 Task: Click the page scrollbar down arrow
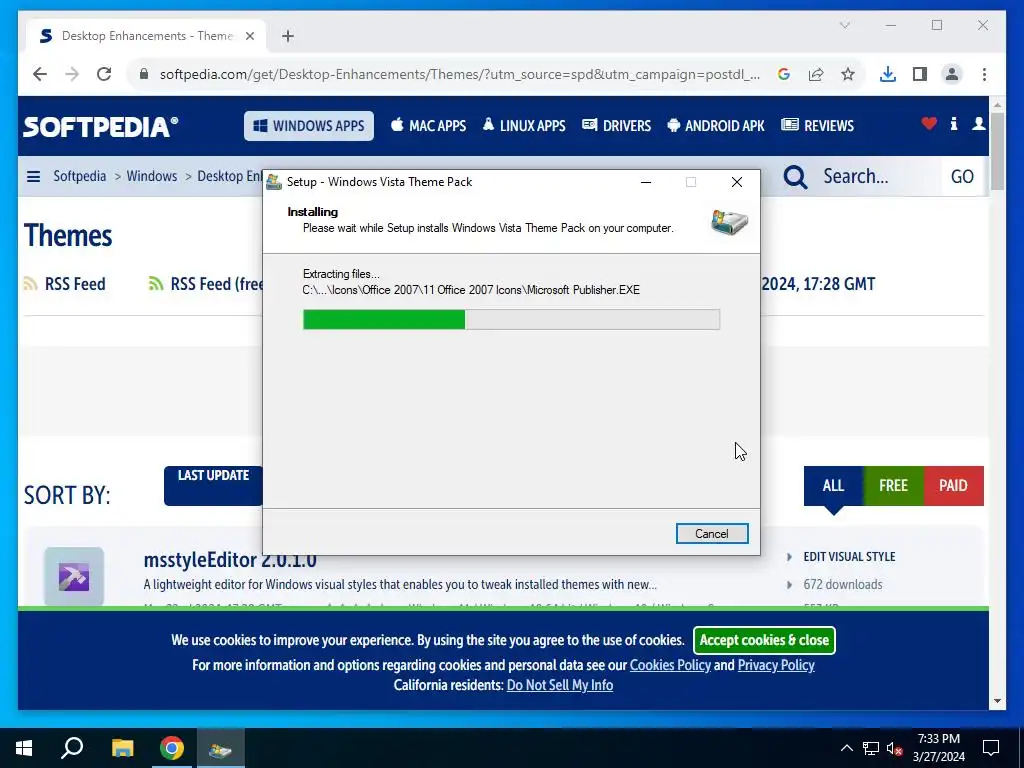(x=997, y=701)
